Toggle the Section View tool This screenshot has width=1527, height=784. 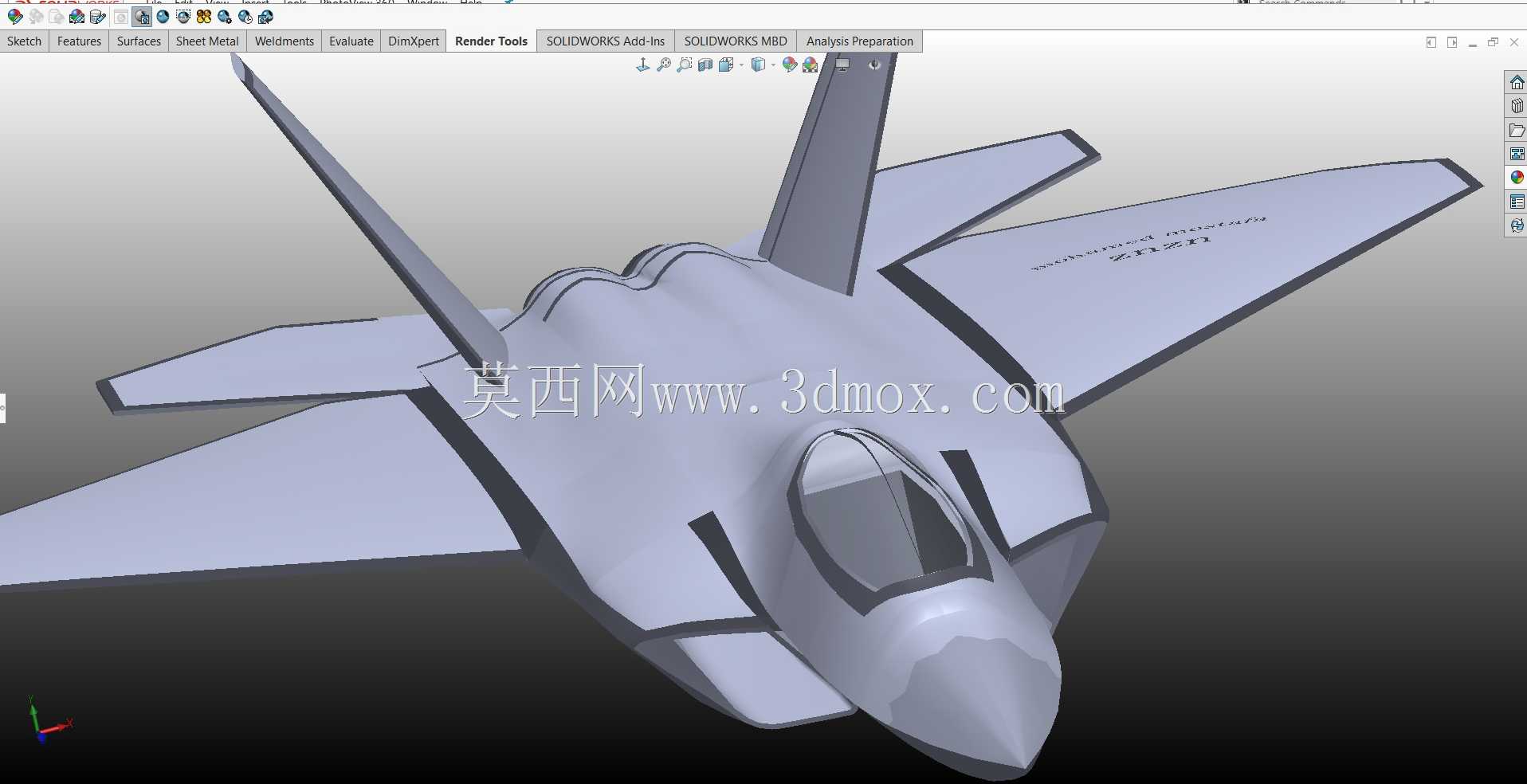click(705, 65)
